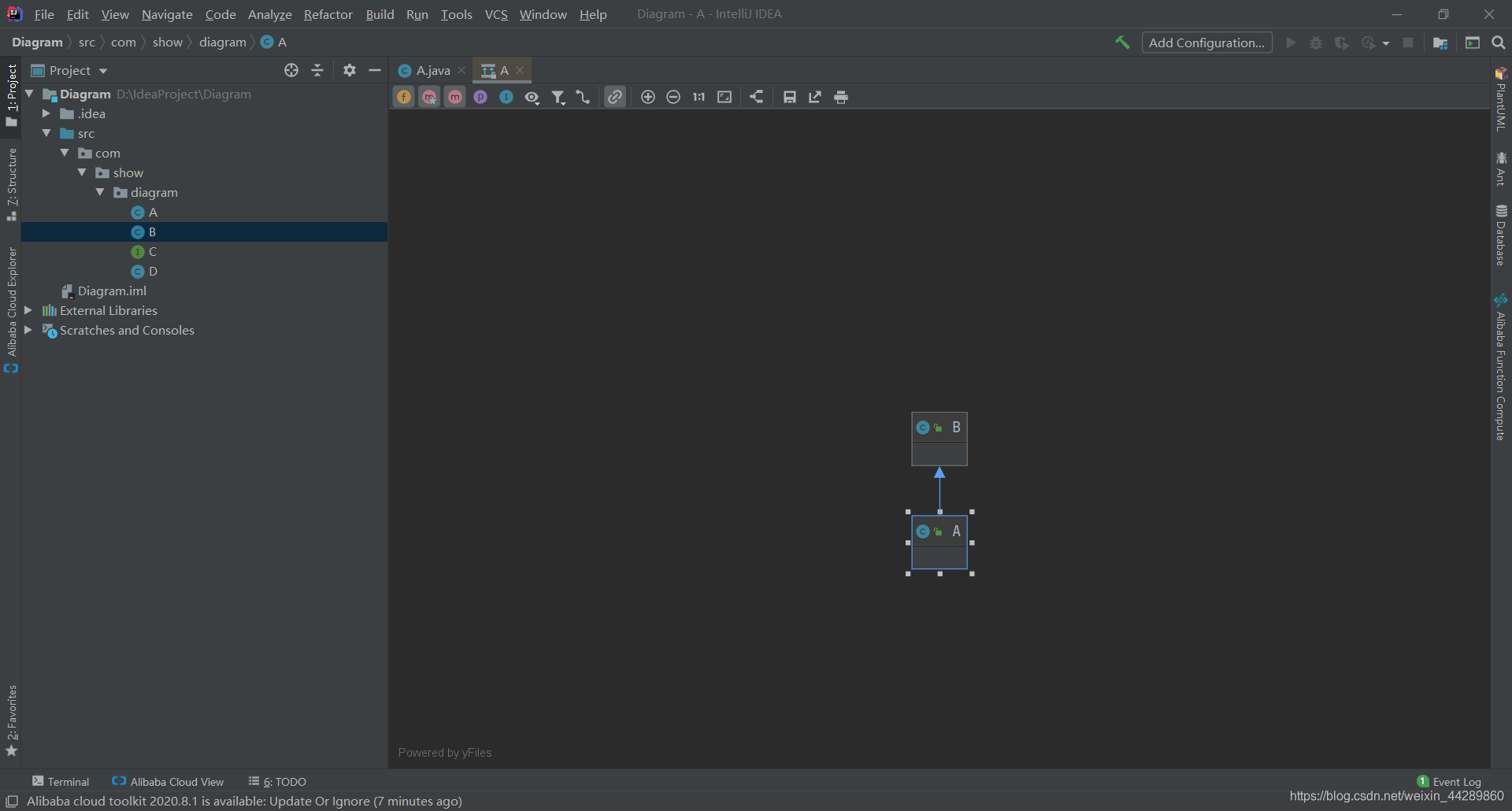Viewport: 1512px width, 811px height.
Task: Toggle Inner Classes display in diagram toolbar
Action: click(x=506, y=97)
